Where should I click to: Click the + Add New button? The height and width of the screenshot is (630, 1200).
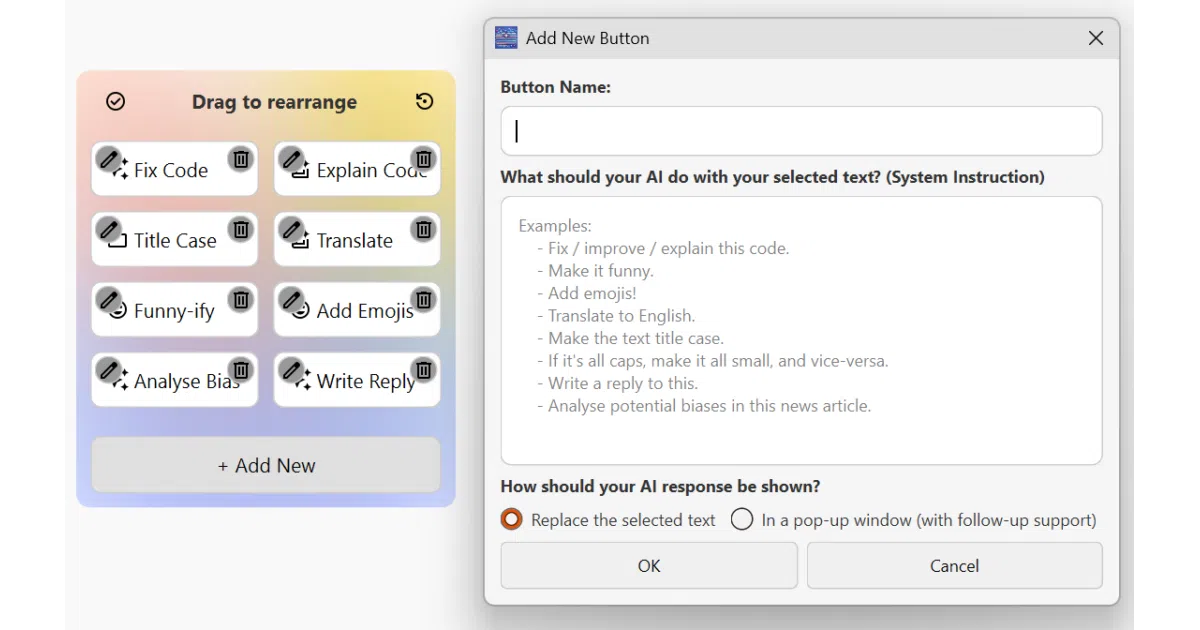click(x=266, y=465)
